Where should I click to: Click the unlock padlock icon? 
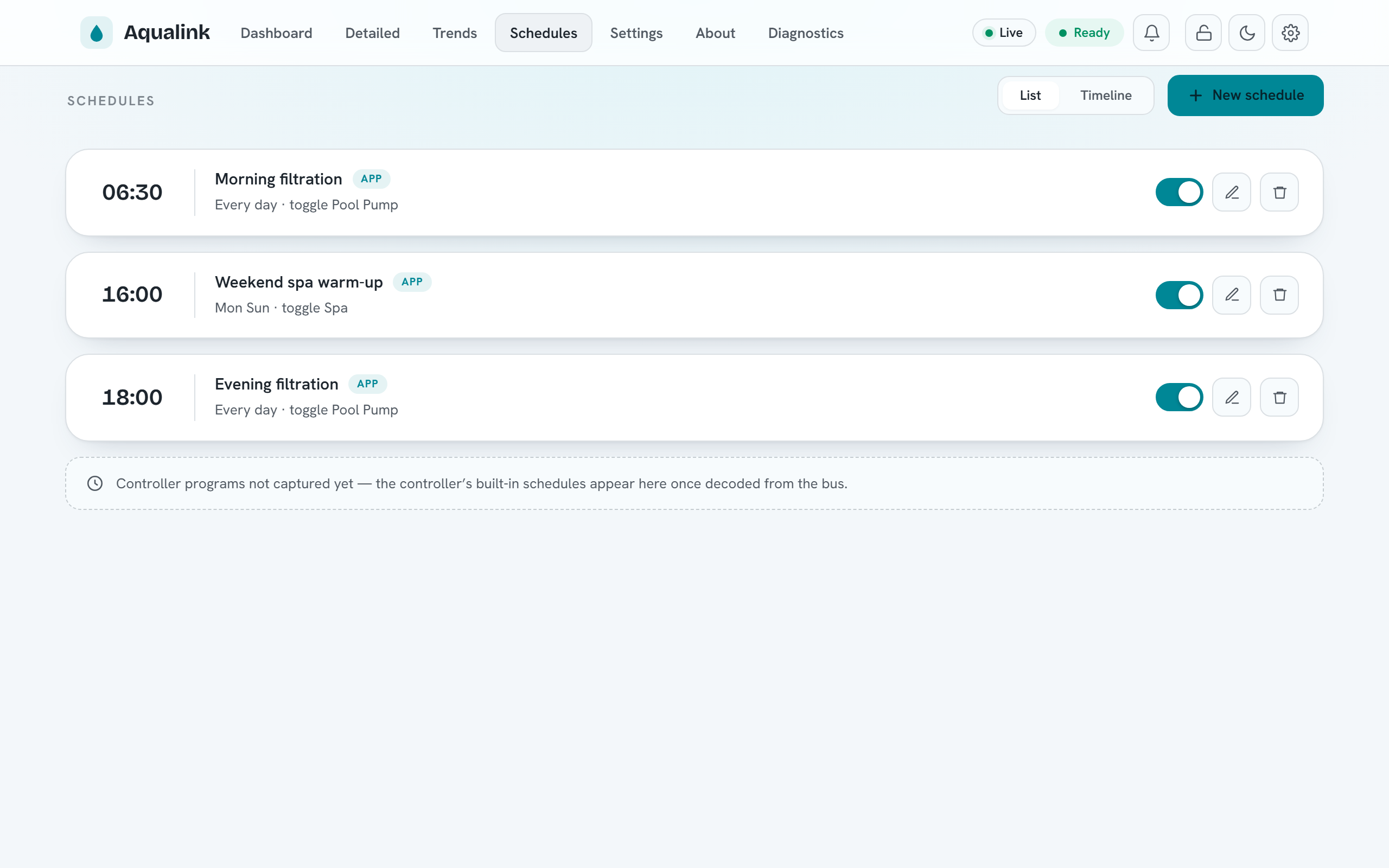pos(1203,33)
